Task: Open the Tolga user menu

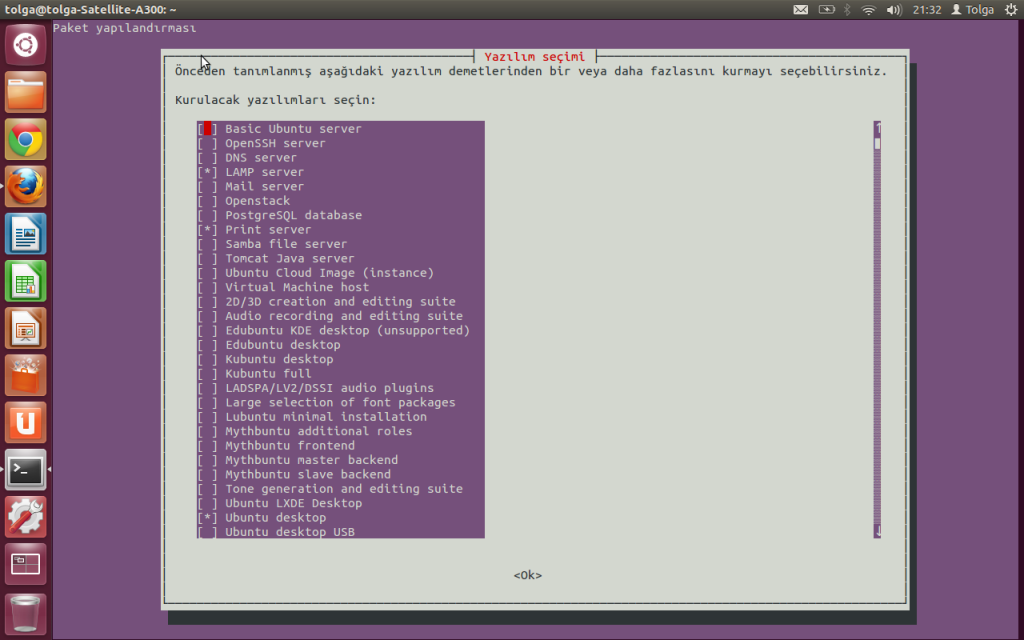Action: (972, 10)
